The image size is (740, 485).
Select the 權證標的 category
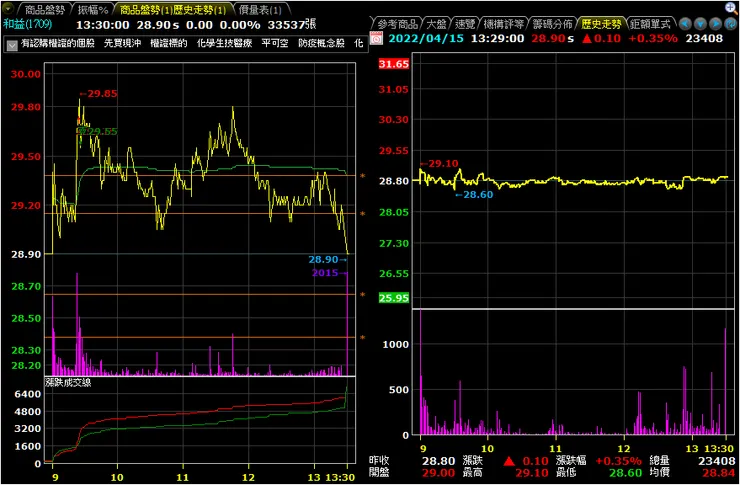[168, 44]
